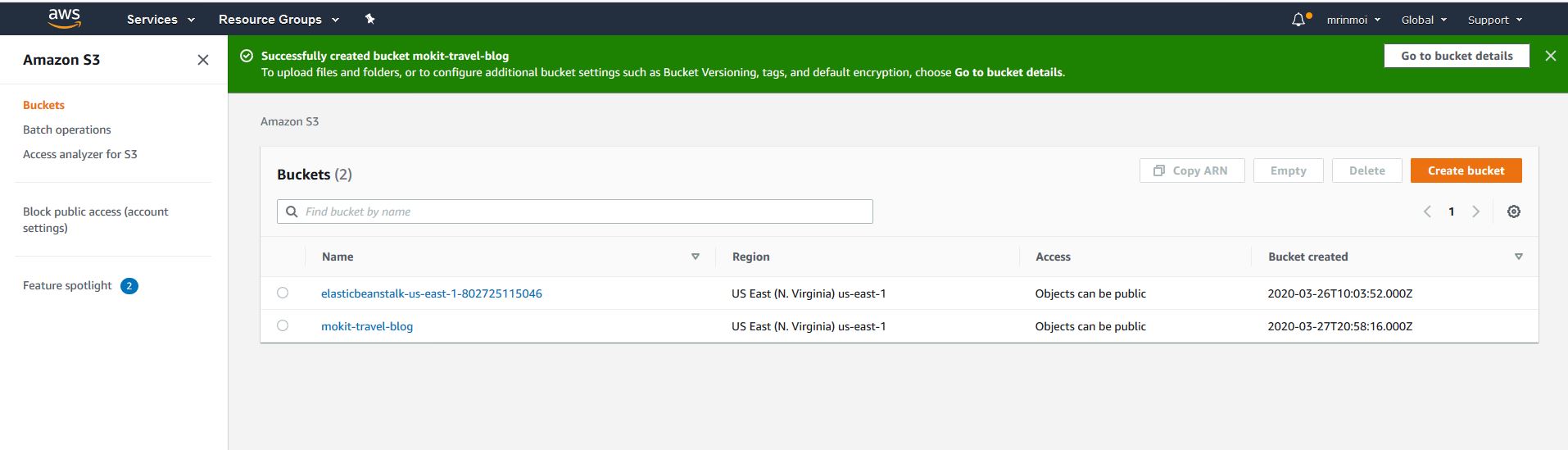Click Go to bucket details button

1457,56
